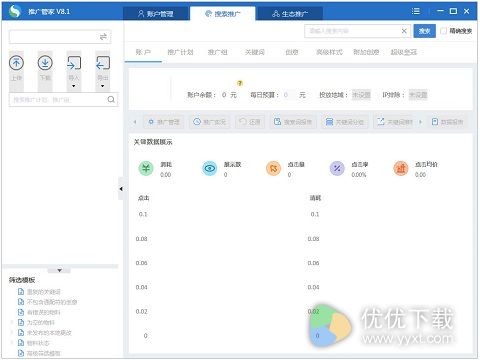Click the 还原 undo toolbar button

pos(250,122)
